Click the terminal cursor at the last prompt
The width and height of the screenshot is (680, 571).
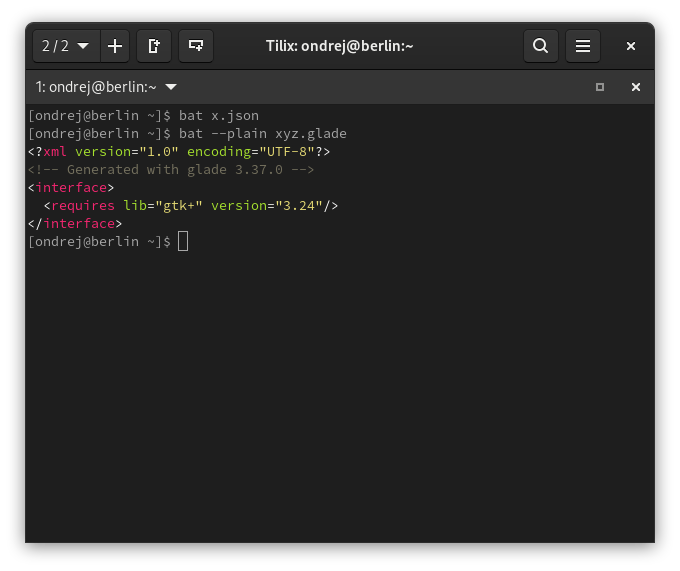[x=183, y=241]
